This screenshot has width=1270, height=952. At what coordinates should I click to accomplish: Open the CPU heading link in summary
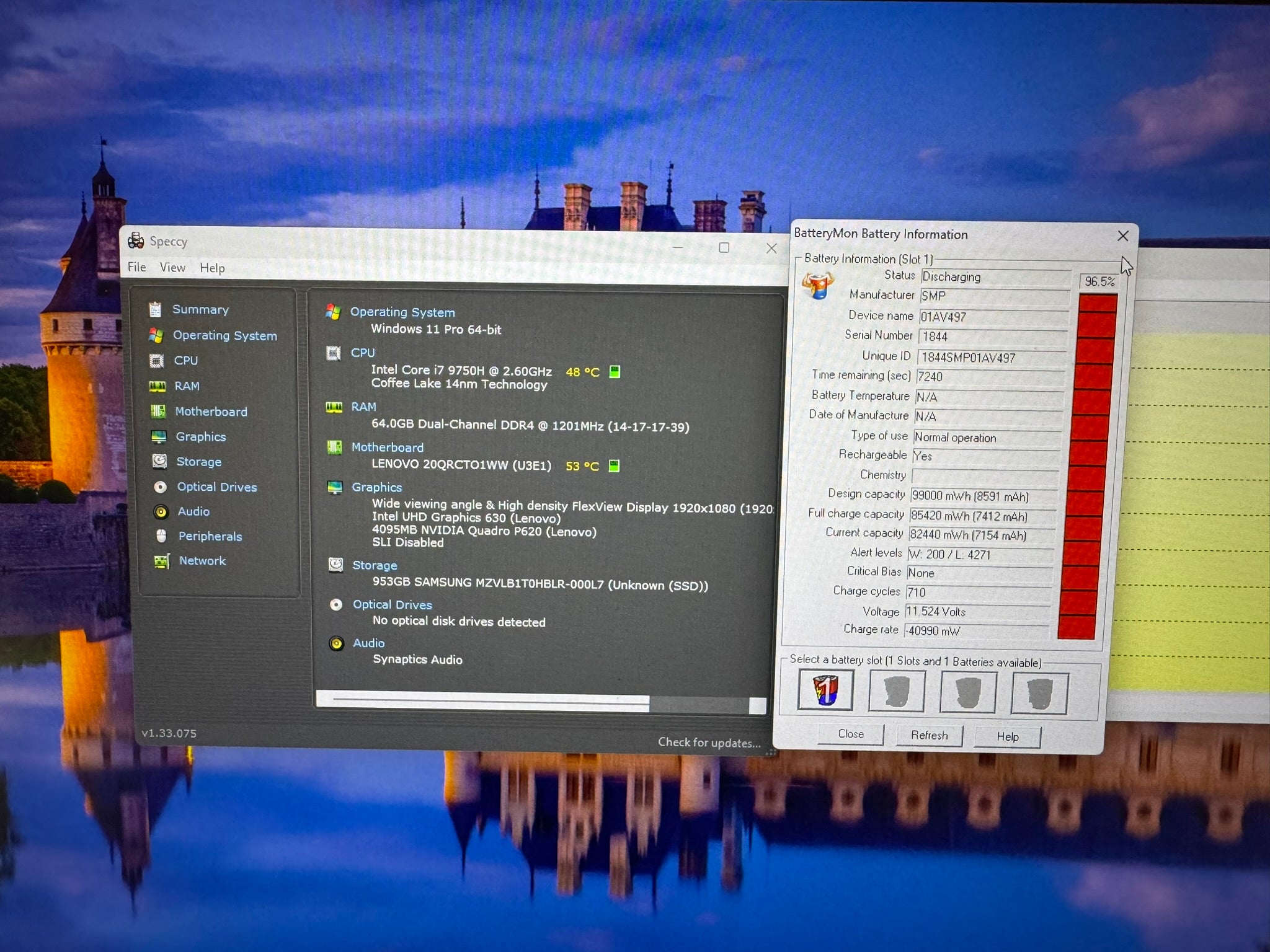[363, 353]
